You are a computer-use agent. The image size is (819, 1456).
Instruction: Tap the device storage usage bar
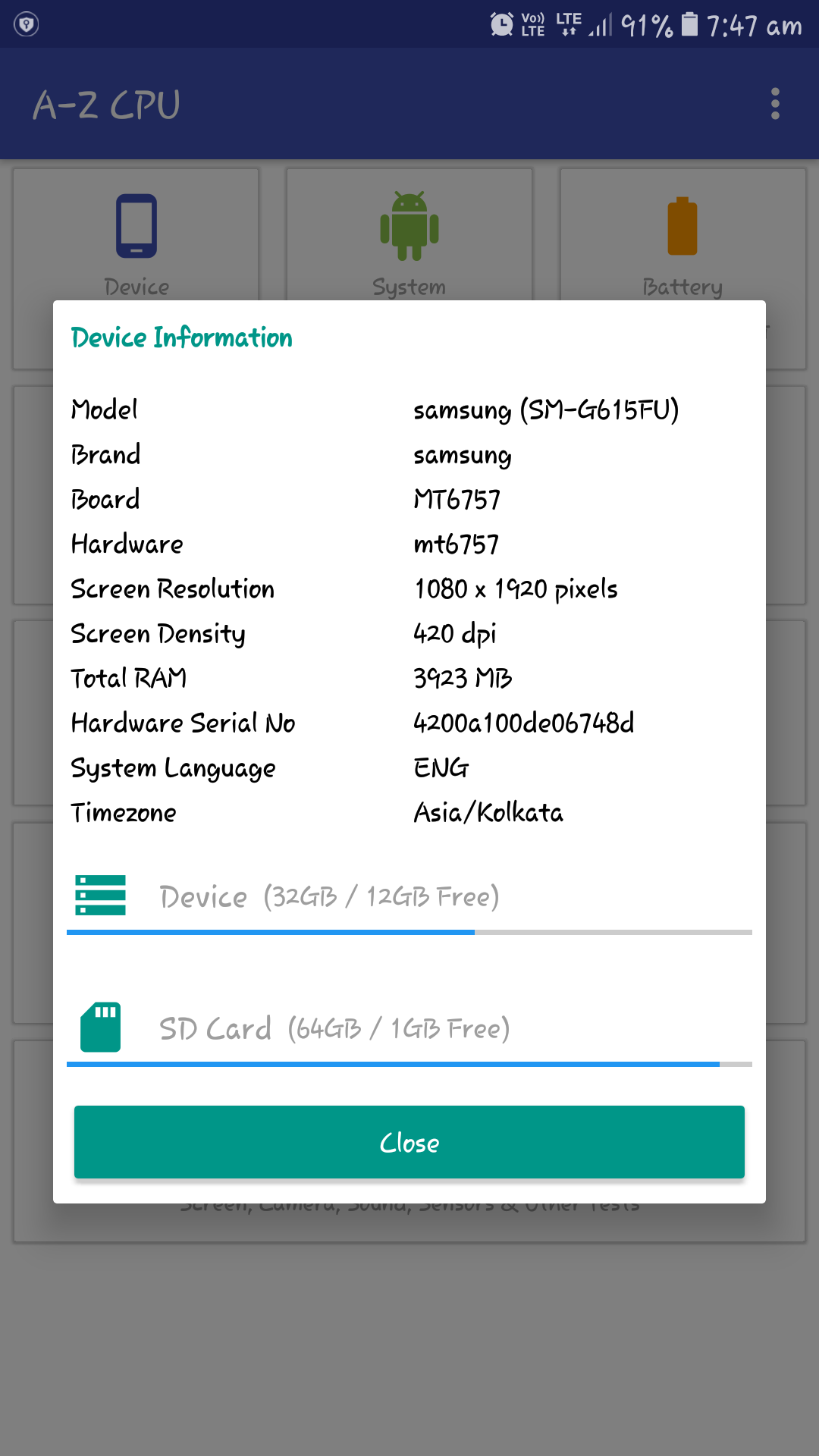pyautogui.click(x=409, y=932)
